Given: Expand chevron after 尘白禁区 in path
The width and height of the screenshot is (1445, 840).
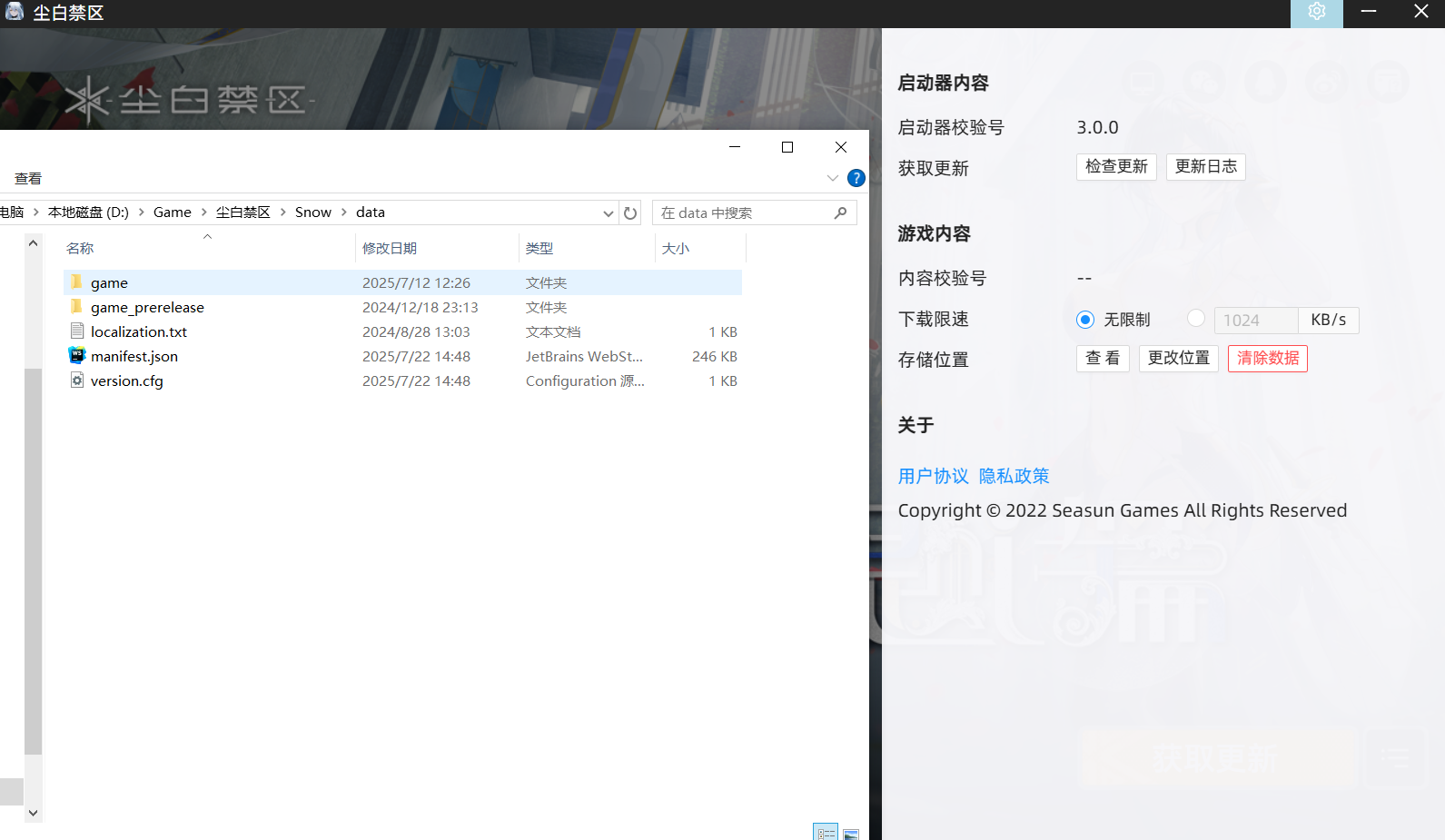Looking at the screenshot, I should [x=282, y=212].
